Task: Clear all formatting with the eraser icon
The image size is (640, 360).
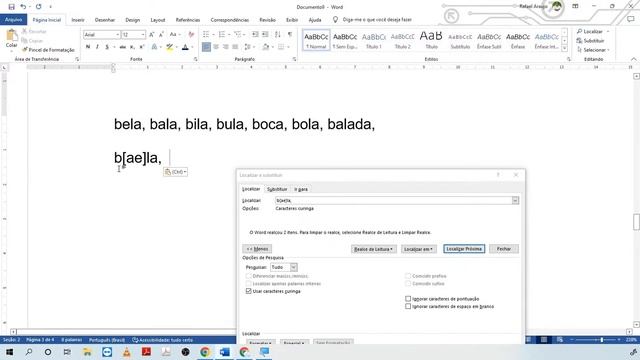Action: click(x=191, y=35)
